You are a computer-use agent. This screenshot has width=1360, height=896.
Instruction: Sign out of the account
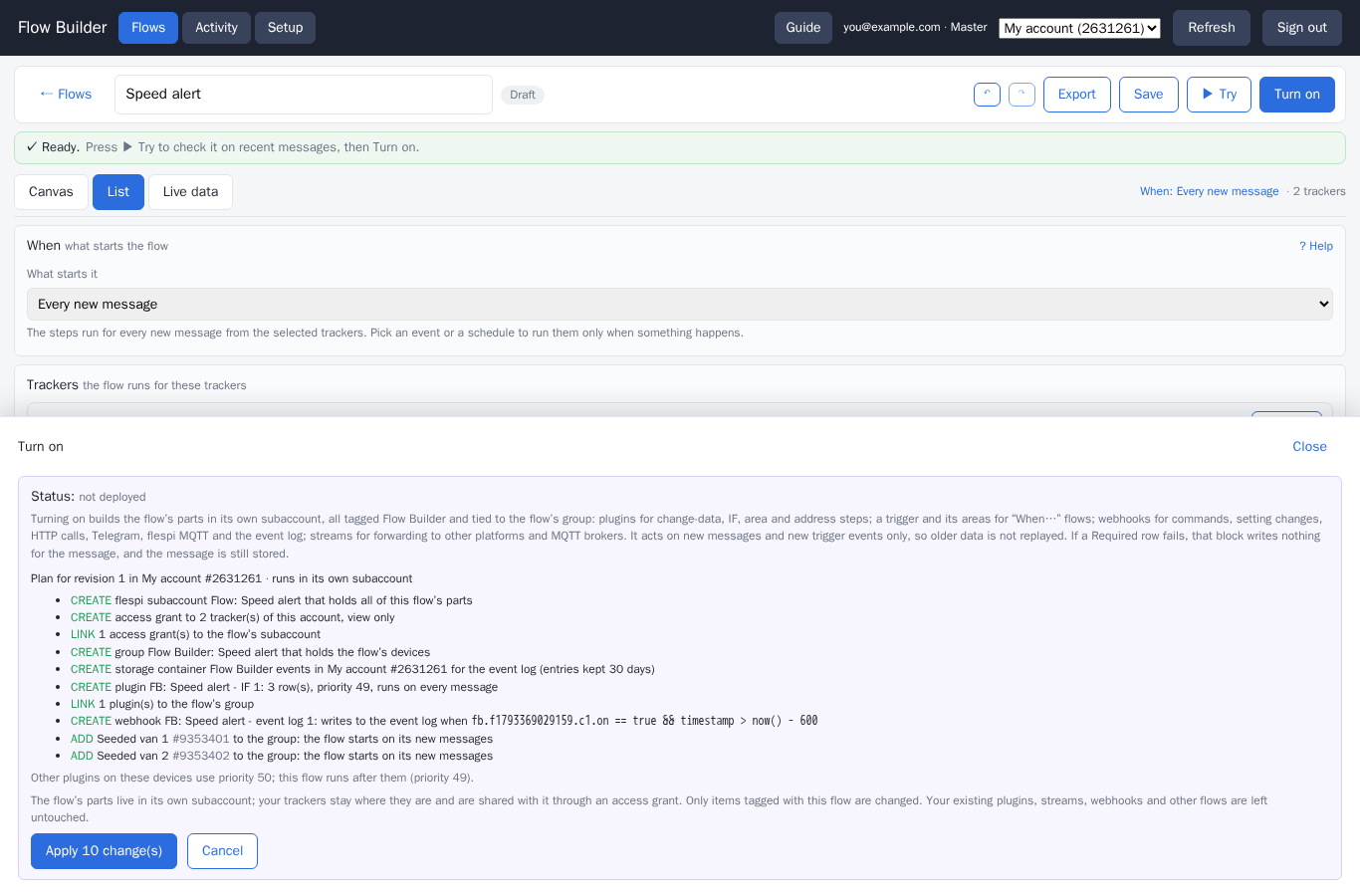coord(1302,28)
